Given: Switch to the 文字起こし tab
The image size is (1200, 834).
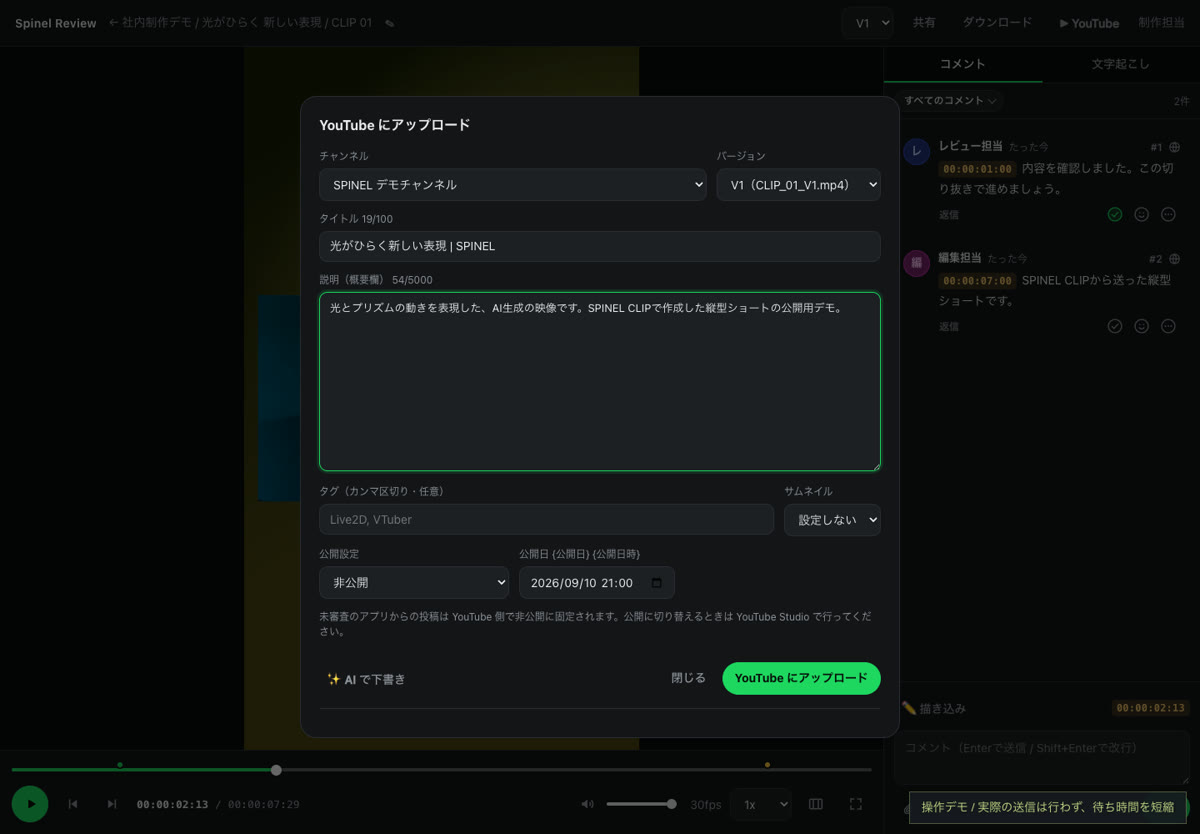Looking at the screenshot, I should click(x=1121, y=64).
